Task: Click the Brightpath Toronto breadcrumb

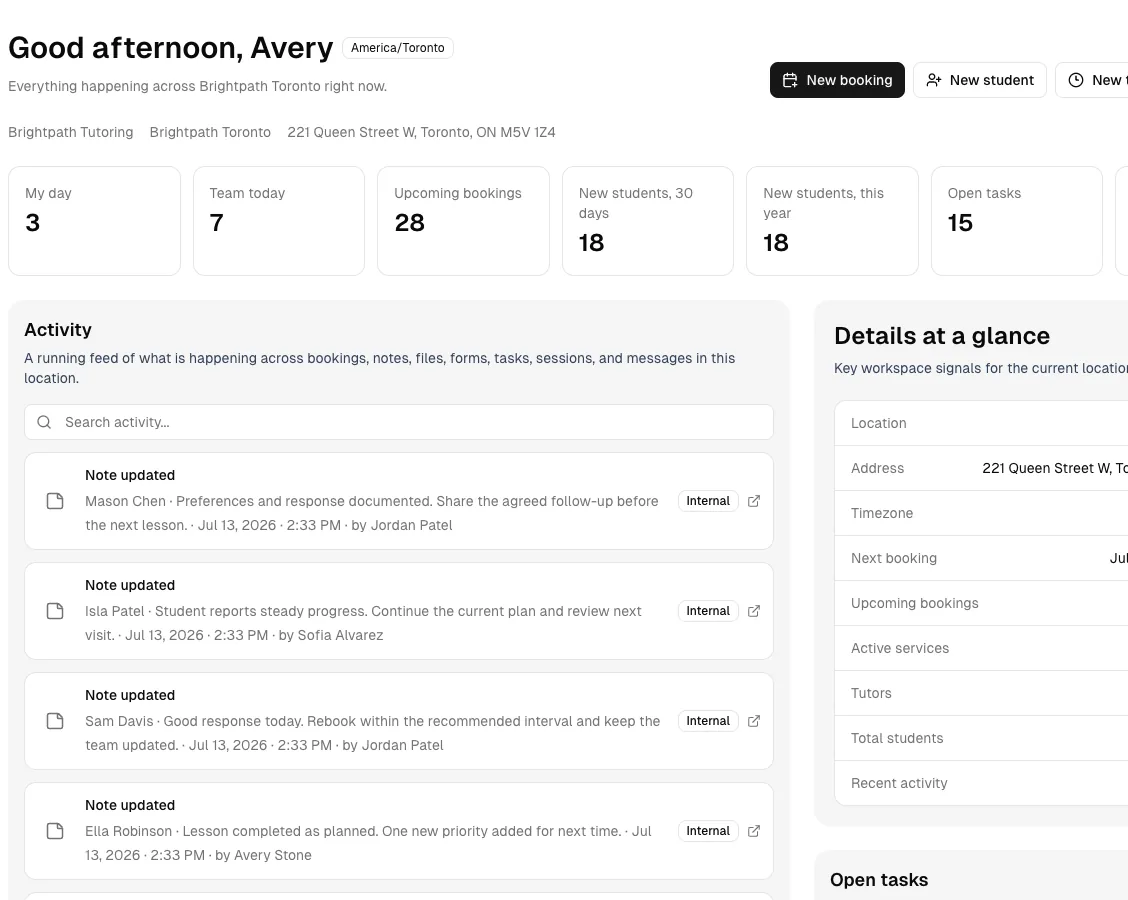Action: pyautogui.click(x=210, y=132)
